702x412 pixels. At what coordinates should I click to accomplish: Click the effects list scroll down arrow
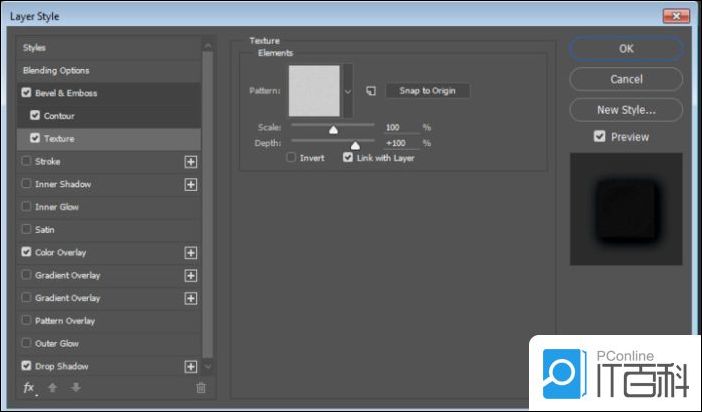pos(208,366)
